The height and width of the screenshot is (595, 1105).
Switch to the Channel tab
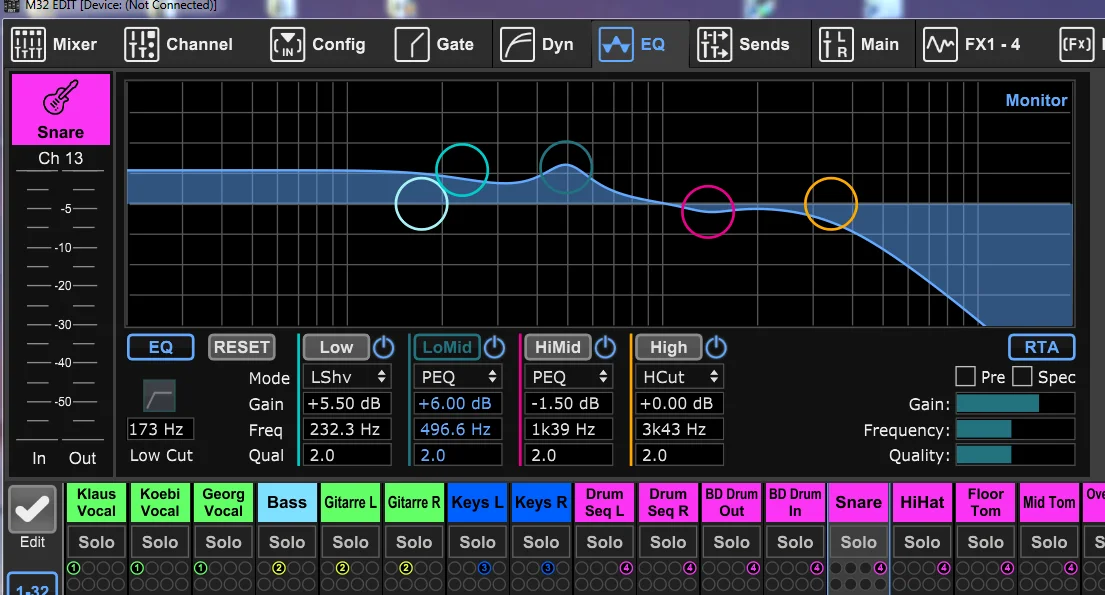click(178, 44)
